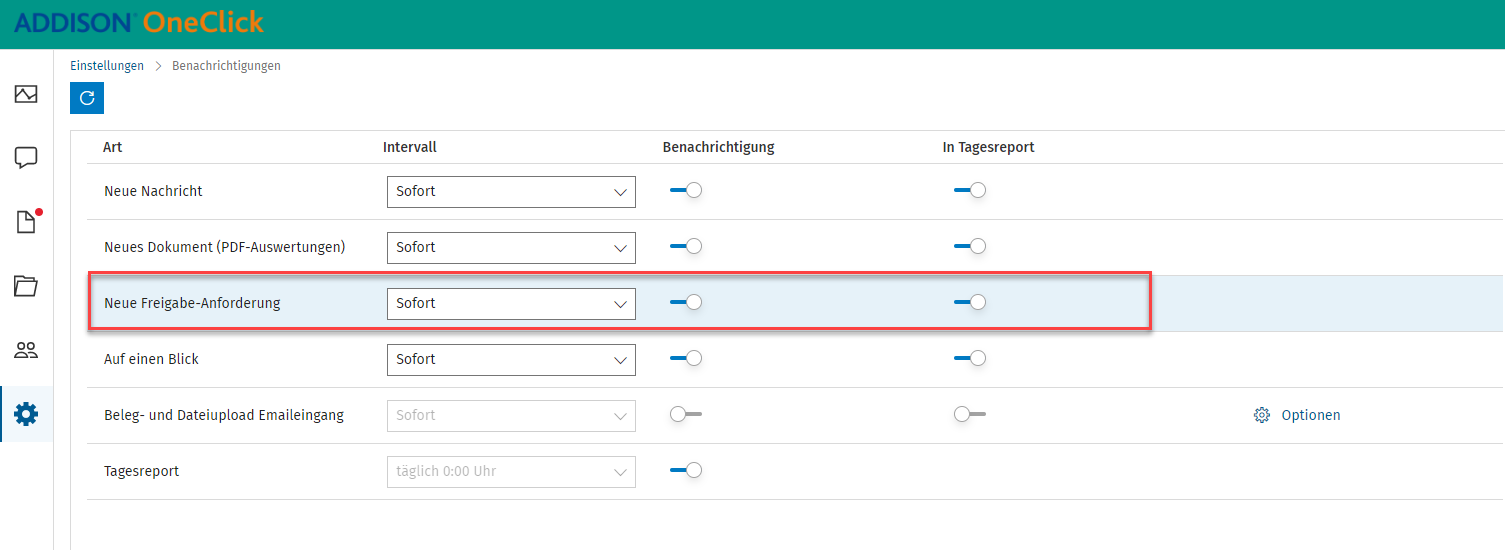Open the täglich 0:00 Uhr dropdown

click(x=511, y=471)
